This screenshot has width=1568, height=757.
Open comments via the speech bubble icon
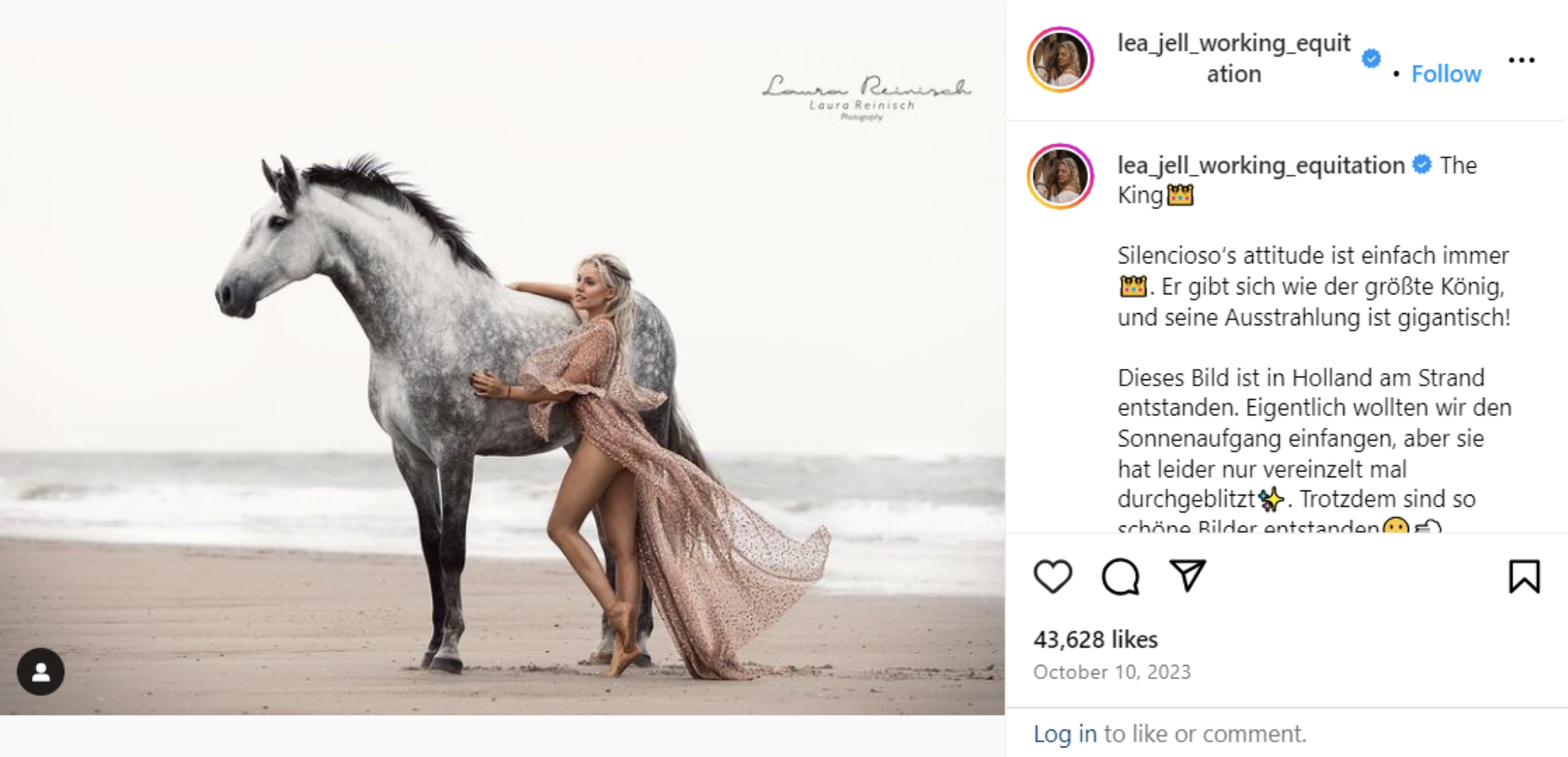tap(1120, 577)
